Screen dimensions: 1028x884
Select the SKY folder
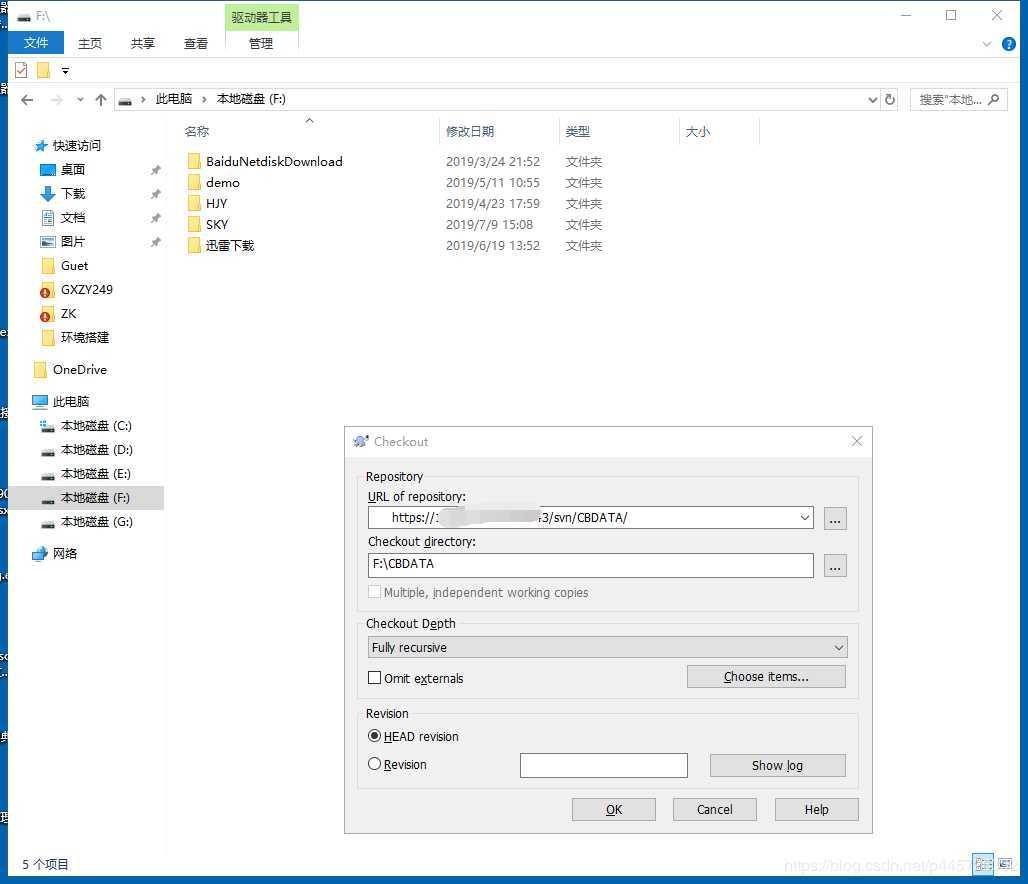pyautogui.click(x=216, y=224)
